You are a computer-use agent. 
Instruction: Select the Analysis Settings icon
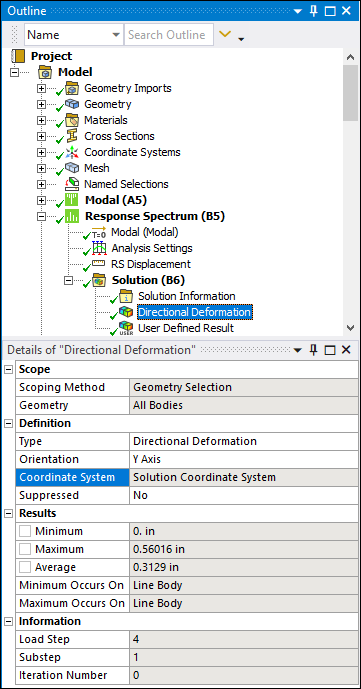pos(99,248)
